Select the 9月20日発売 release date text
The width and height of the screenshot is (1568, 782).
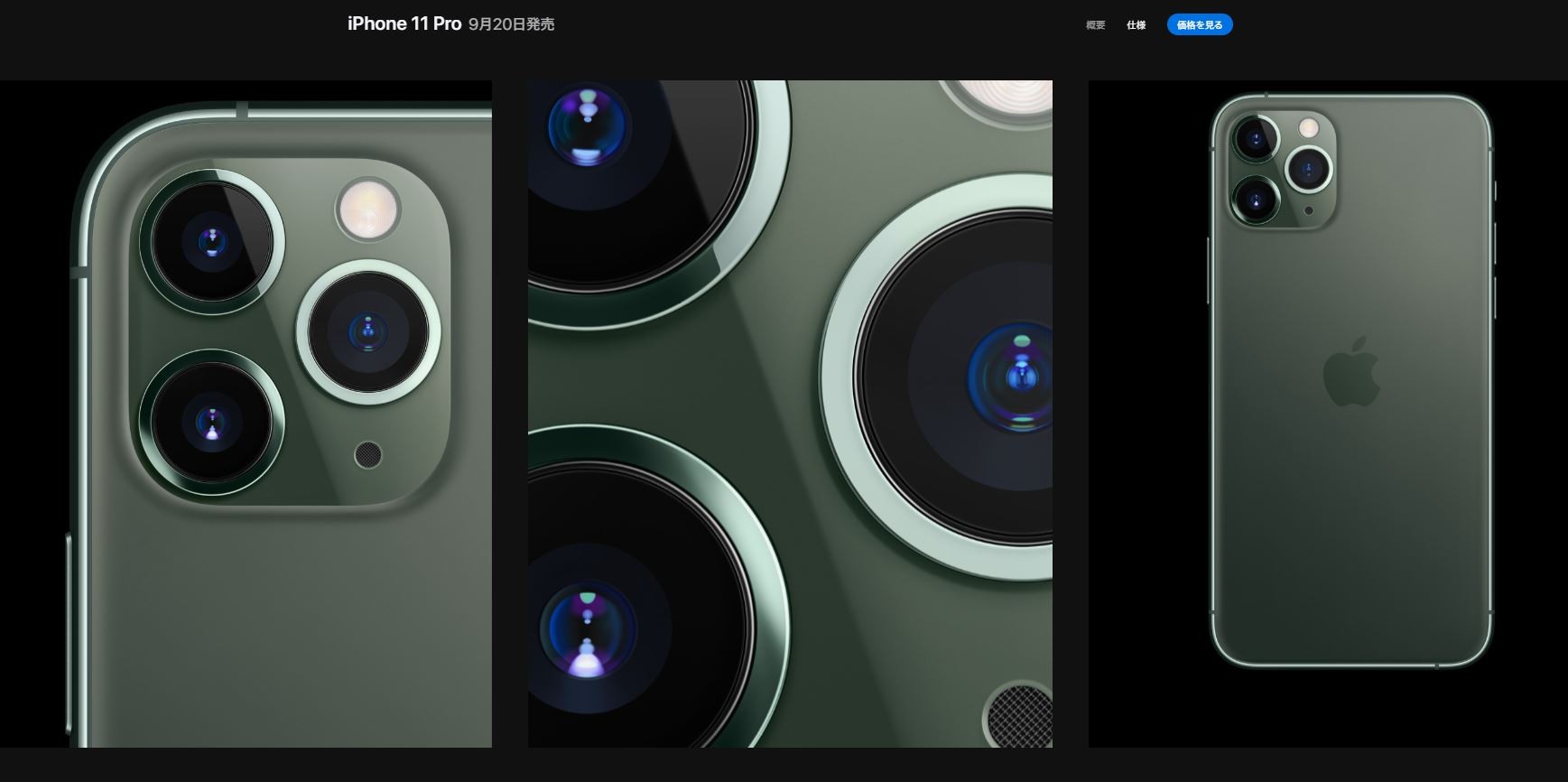512,24
